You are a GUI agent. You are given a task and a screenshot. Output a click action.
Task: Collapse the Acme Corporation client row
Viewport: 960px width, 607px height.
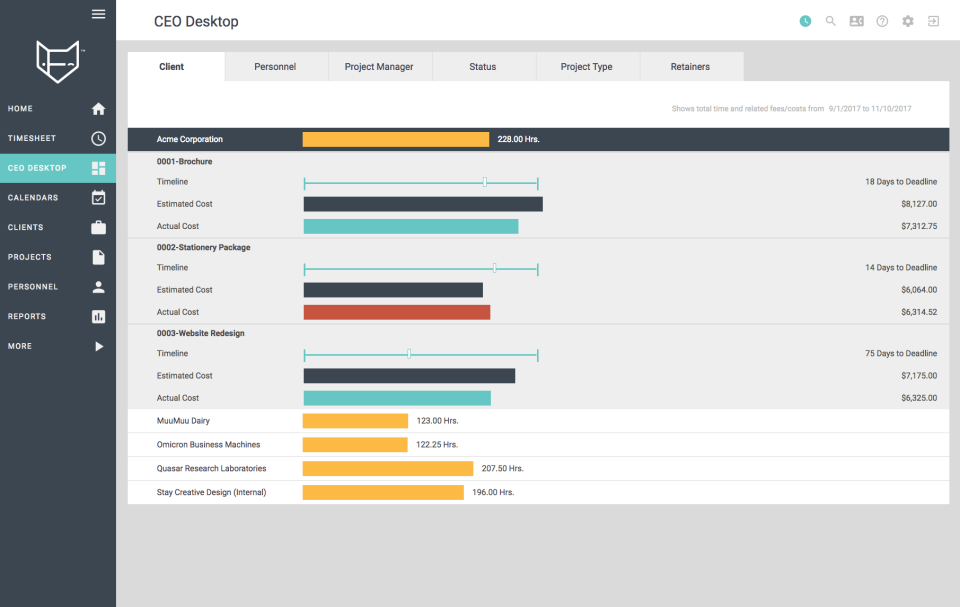(190, 139)
